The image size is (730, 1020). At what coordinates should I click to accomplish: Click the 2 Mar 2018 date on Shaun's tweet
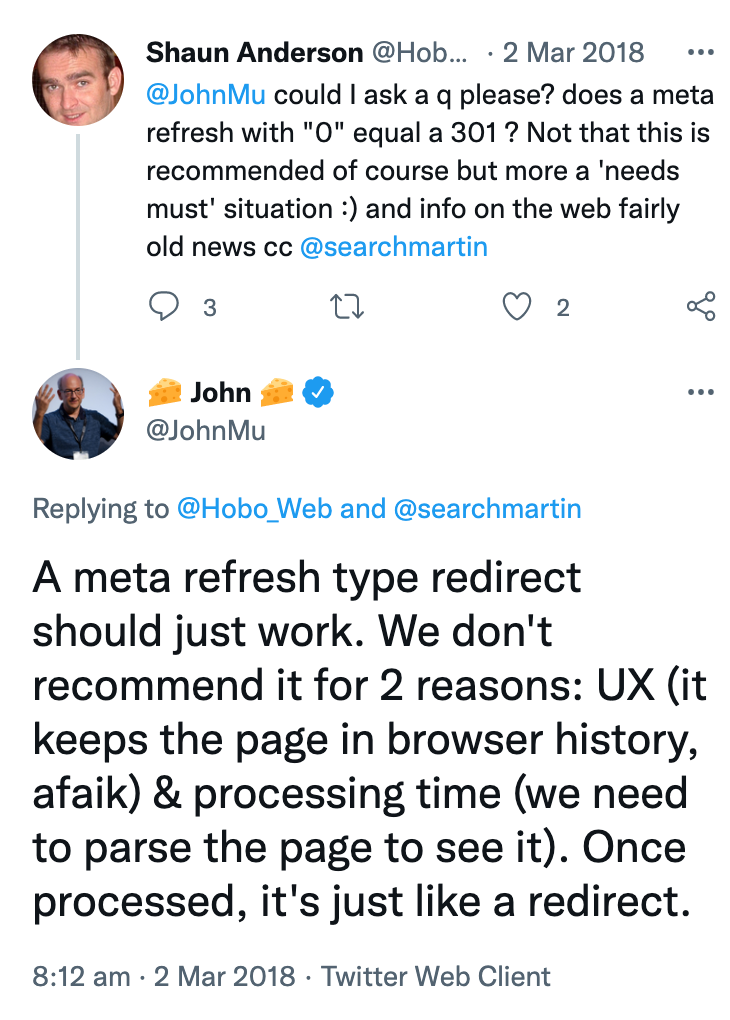[574, 52]
